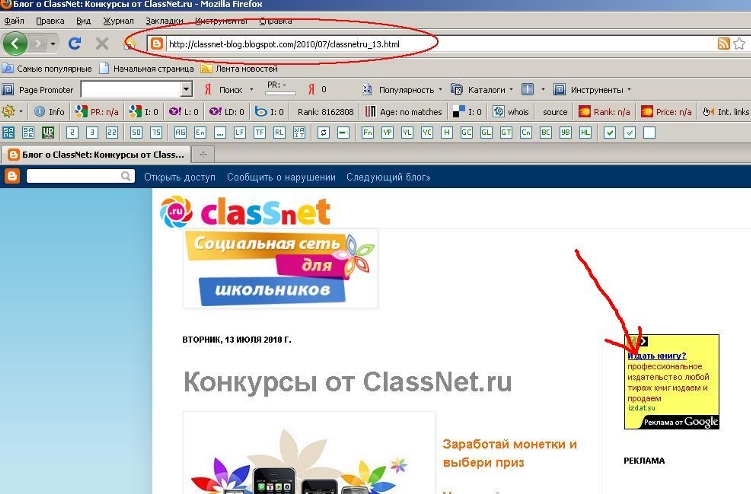Click the 'UP' toolbar icon
751x494 pixels.
click(48, 132)
